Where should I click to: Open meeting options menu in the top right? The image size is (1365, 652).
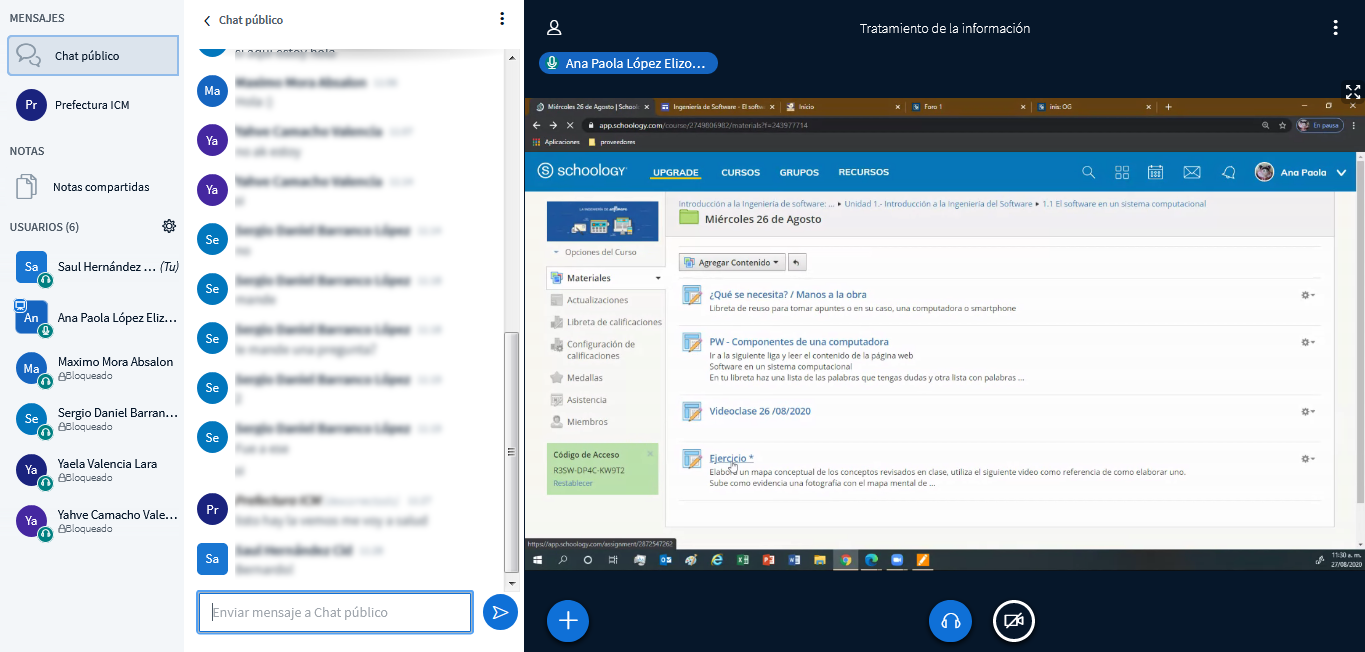(x=1335, y=28)
